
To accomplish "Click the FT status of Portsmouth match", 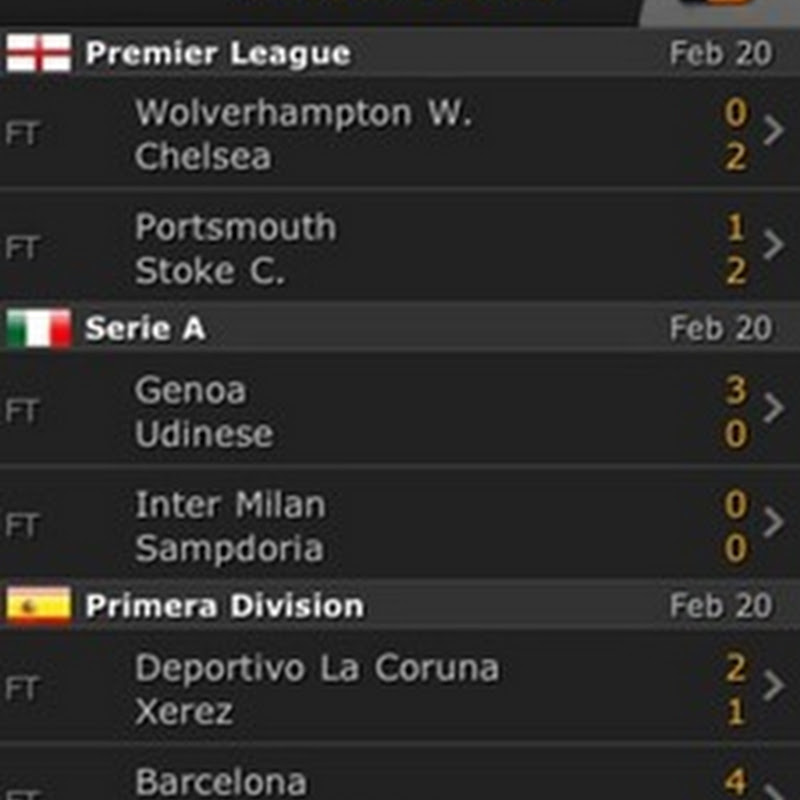I will pyautogui.click(x=21, y=248).
